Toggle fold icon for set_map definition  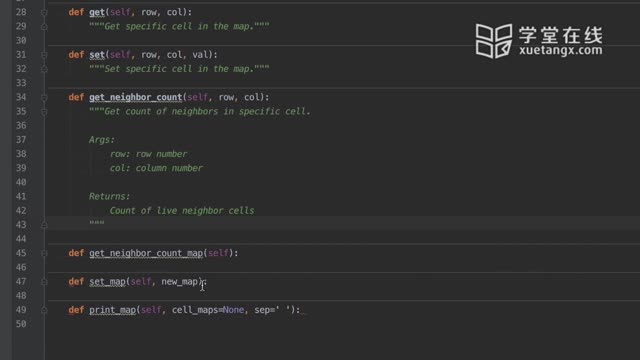(x=44, y=282)
